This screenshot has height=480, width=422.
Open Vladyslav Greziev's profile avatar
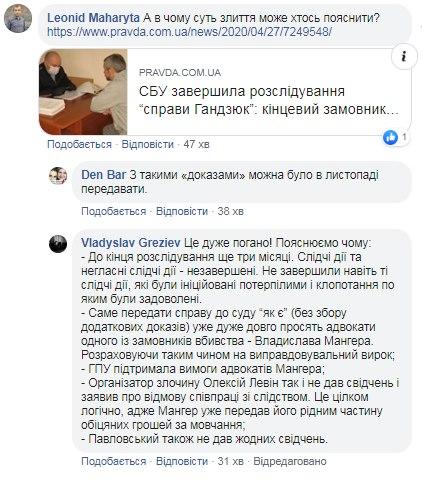[58, 244]
